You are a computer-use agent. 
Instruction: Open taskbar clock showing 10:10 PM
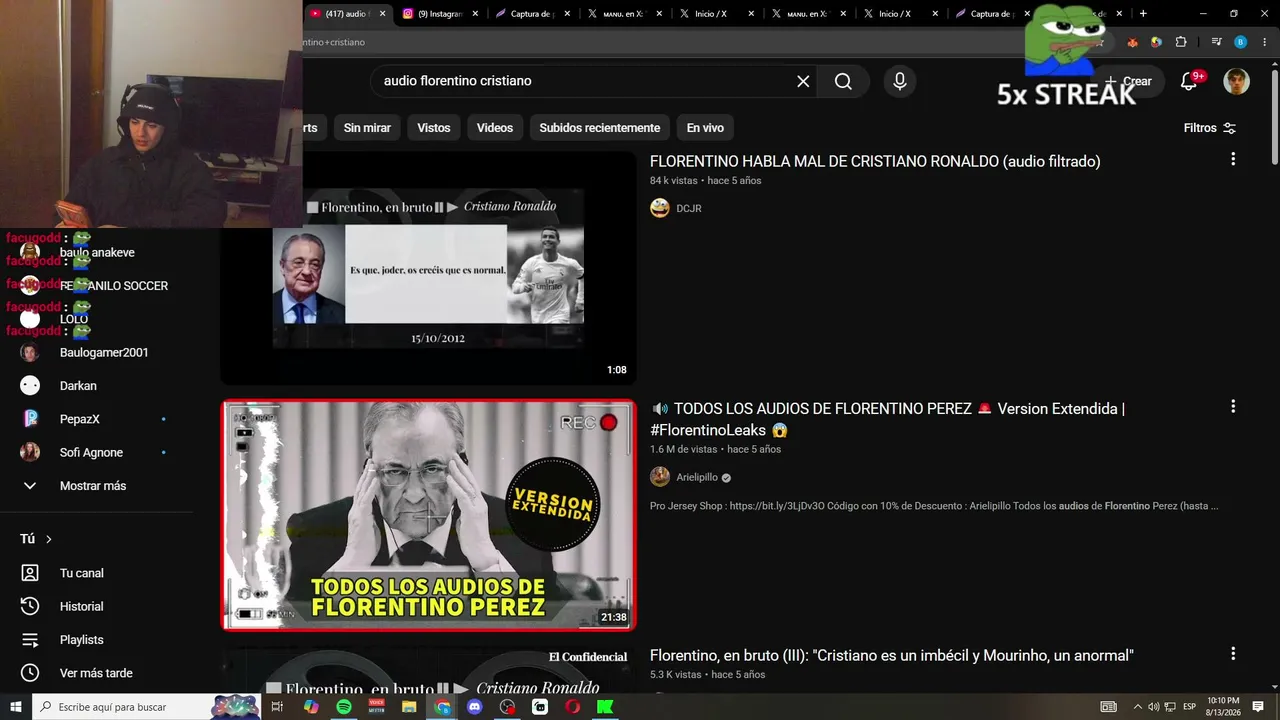click(x=1225, y=707)
